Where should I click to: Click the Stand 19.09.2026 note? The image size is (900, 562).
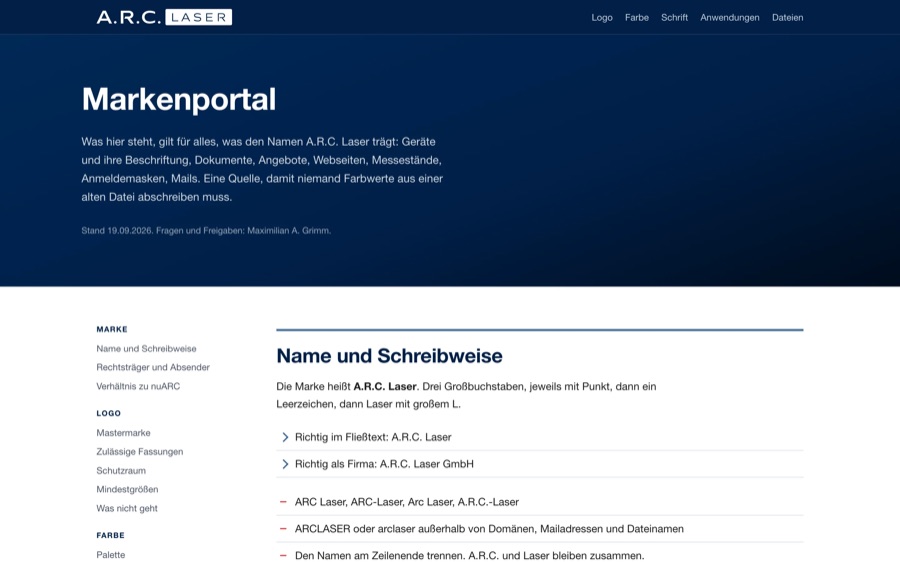pyautogui.click(x=206, y=231)
